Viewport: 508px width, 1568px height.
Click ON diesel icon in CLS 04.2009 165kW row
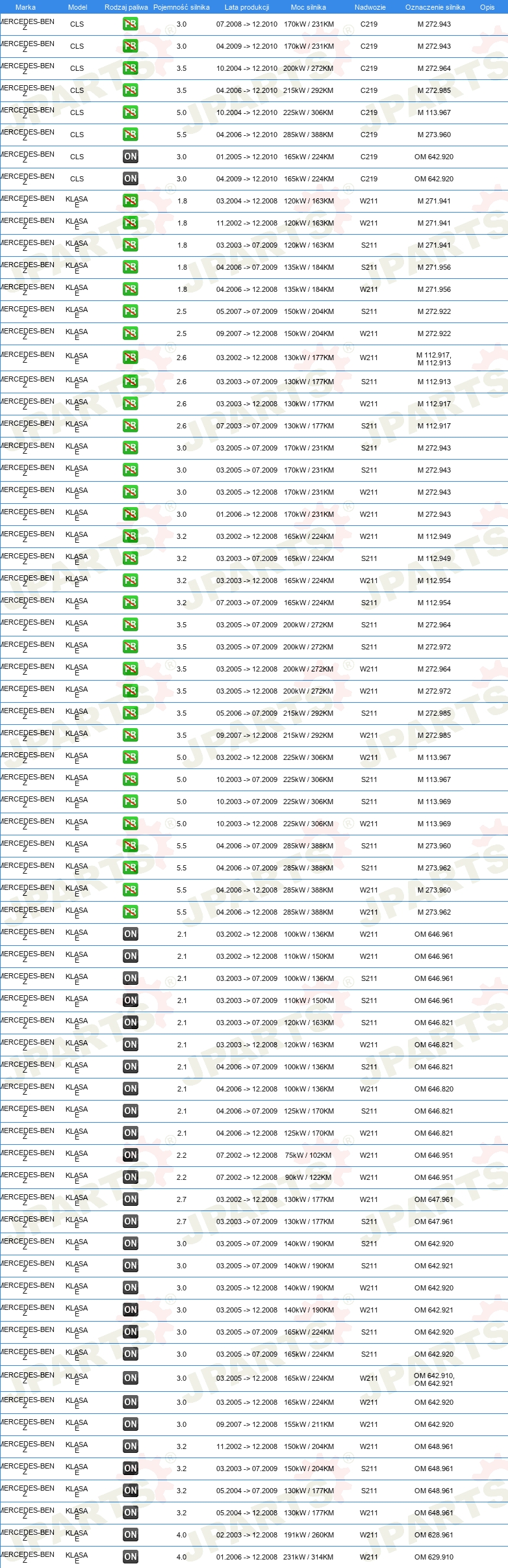click(x=131, y=179)
